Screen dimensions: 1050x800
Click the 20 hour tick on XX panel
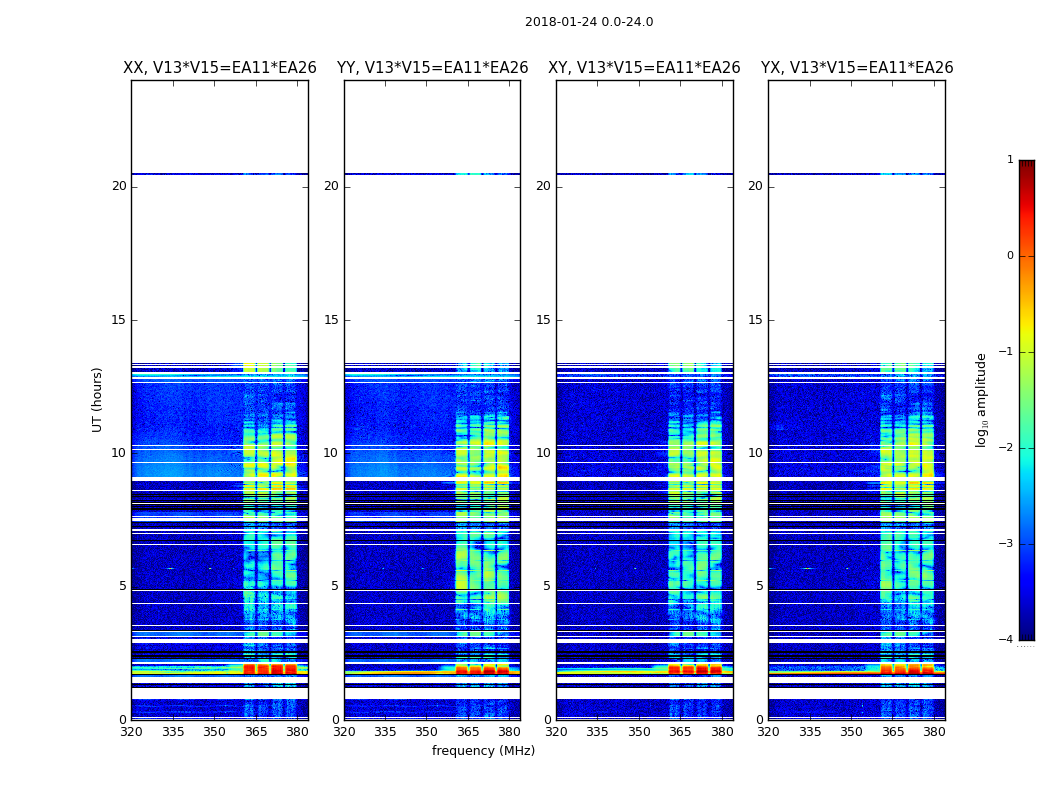(119, 186)
